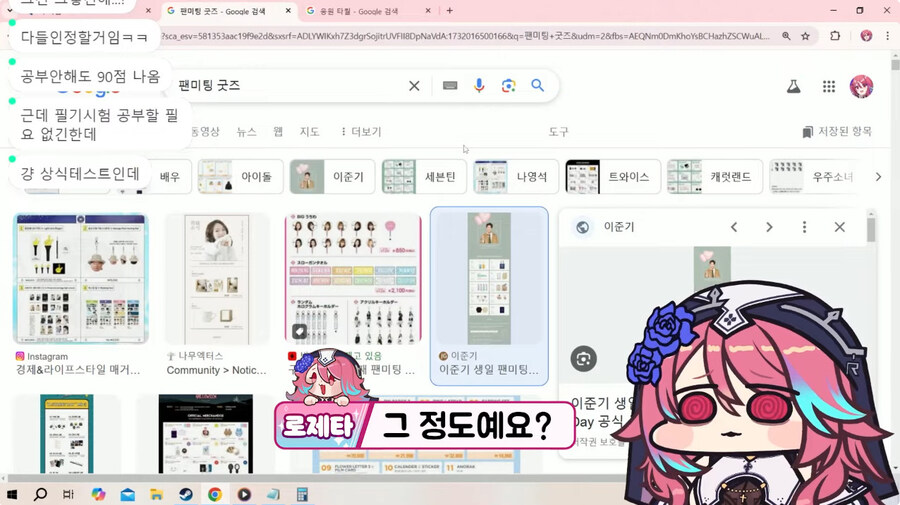Open the Google apps grid

click(x=828, y=87)
